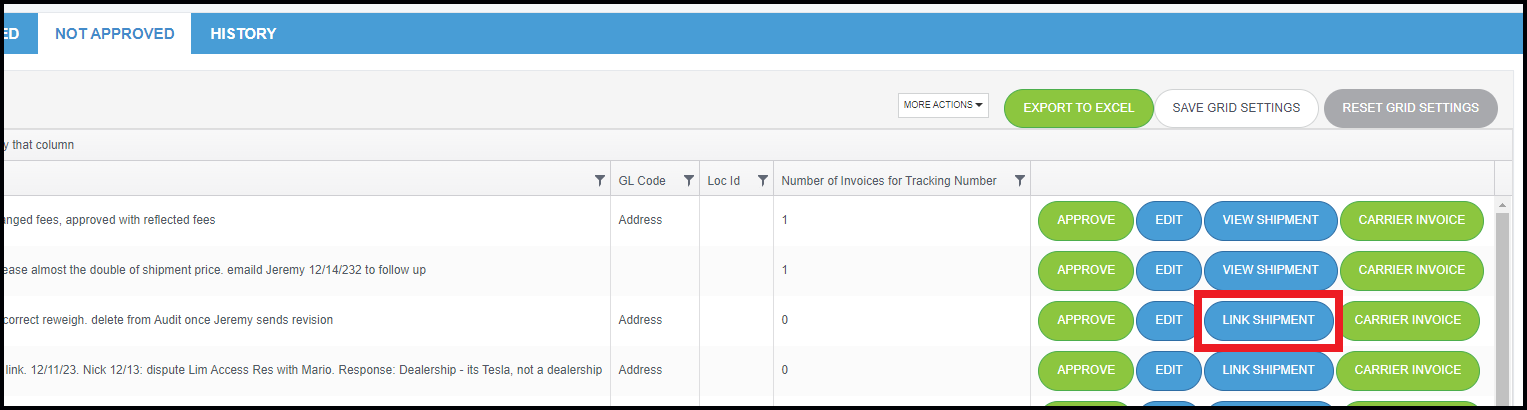Edit the 'approved with reflected fees' row
This screenshot has width=1527, height=410.
click(x=1169, y=220)
